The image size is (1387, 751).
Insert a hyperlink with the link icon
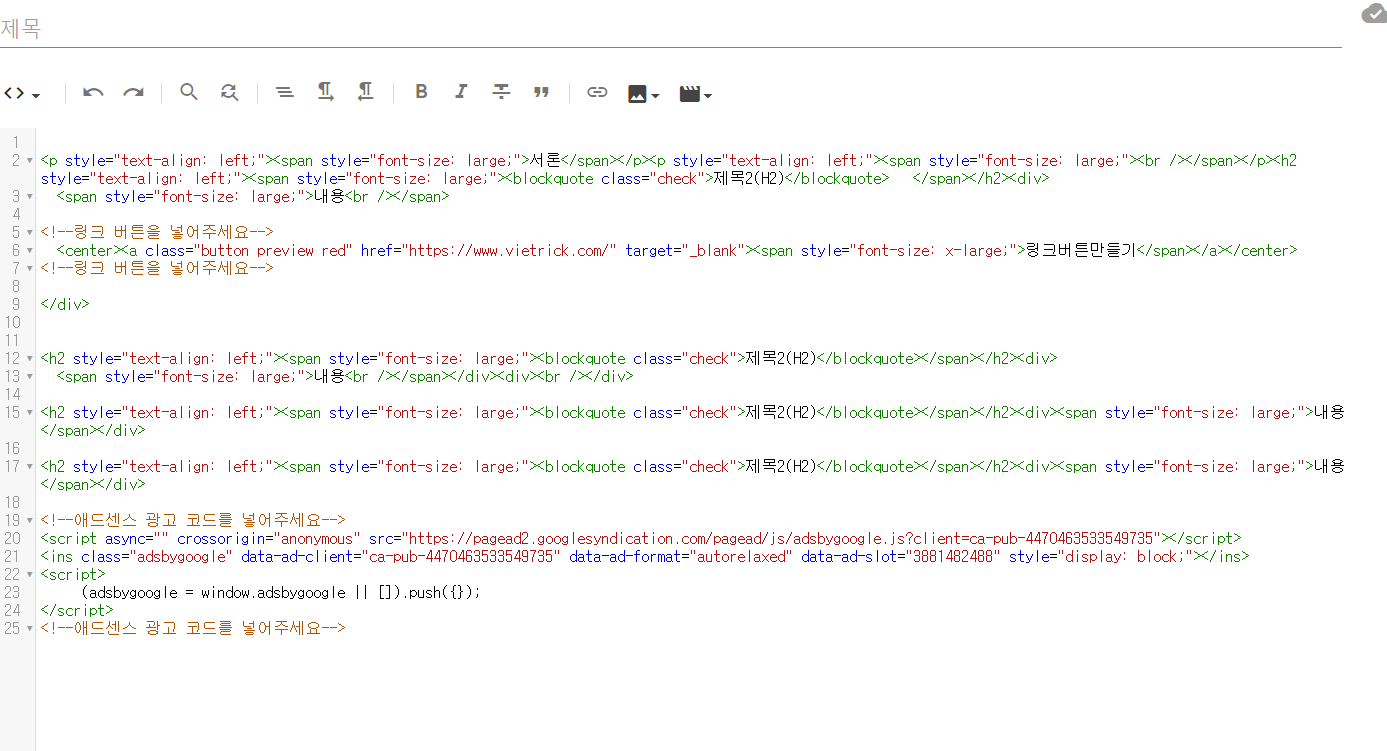(x=597, y=91)
